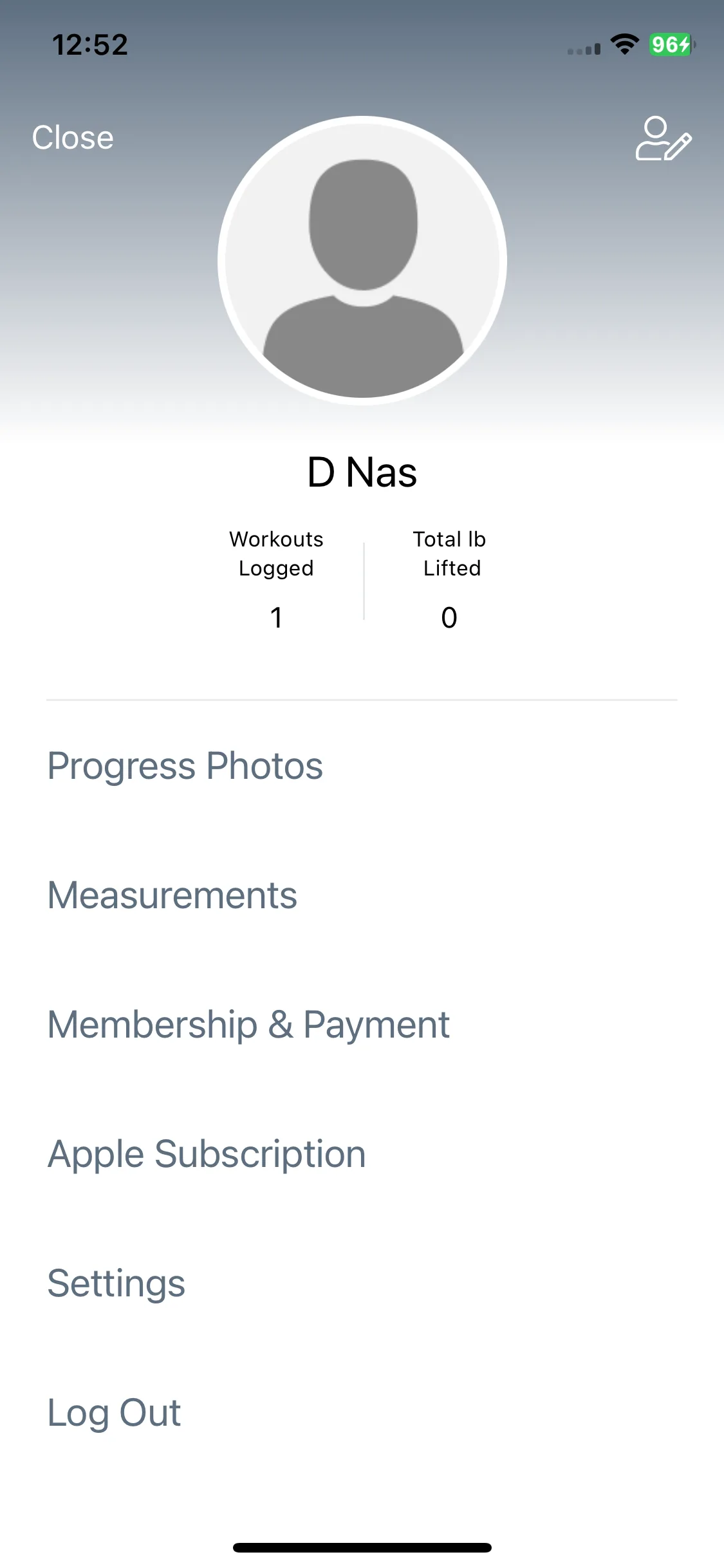The width and height of the screenshot is (724, 1568).
Task: Tap the Workouts Logged label
Action: pyautogui.click(x=276, y=554)
